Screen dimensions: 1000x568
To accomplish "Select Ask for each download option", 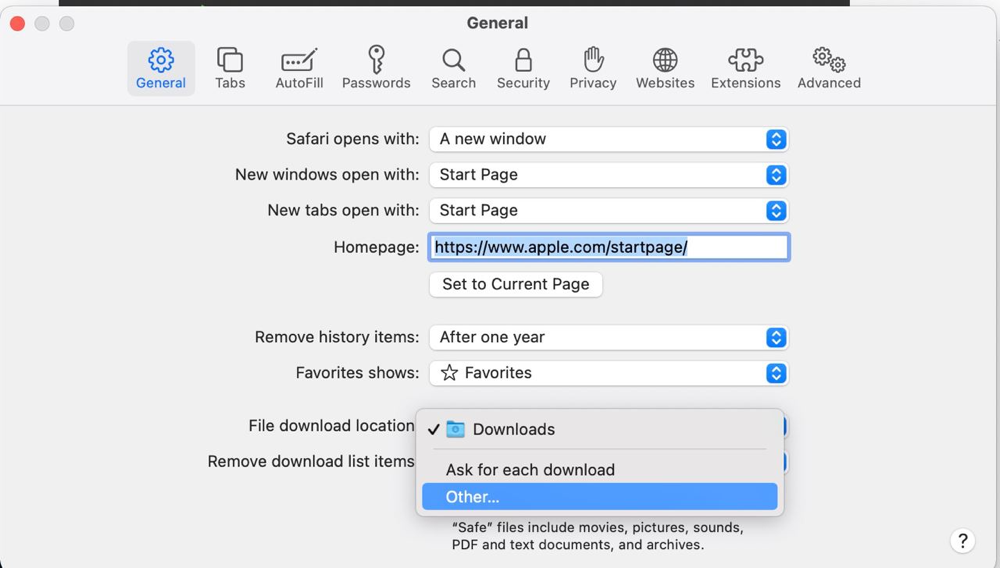I will click(x=530, y=470).
